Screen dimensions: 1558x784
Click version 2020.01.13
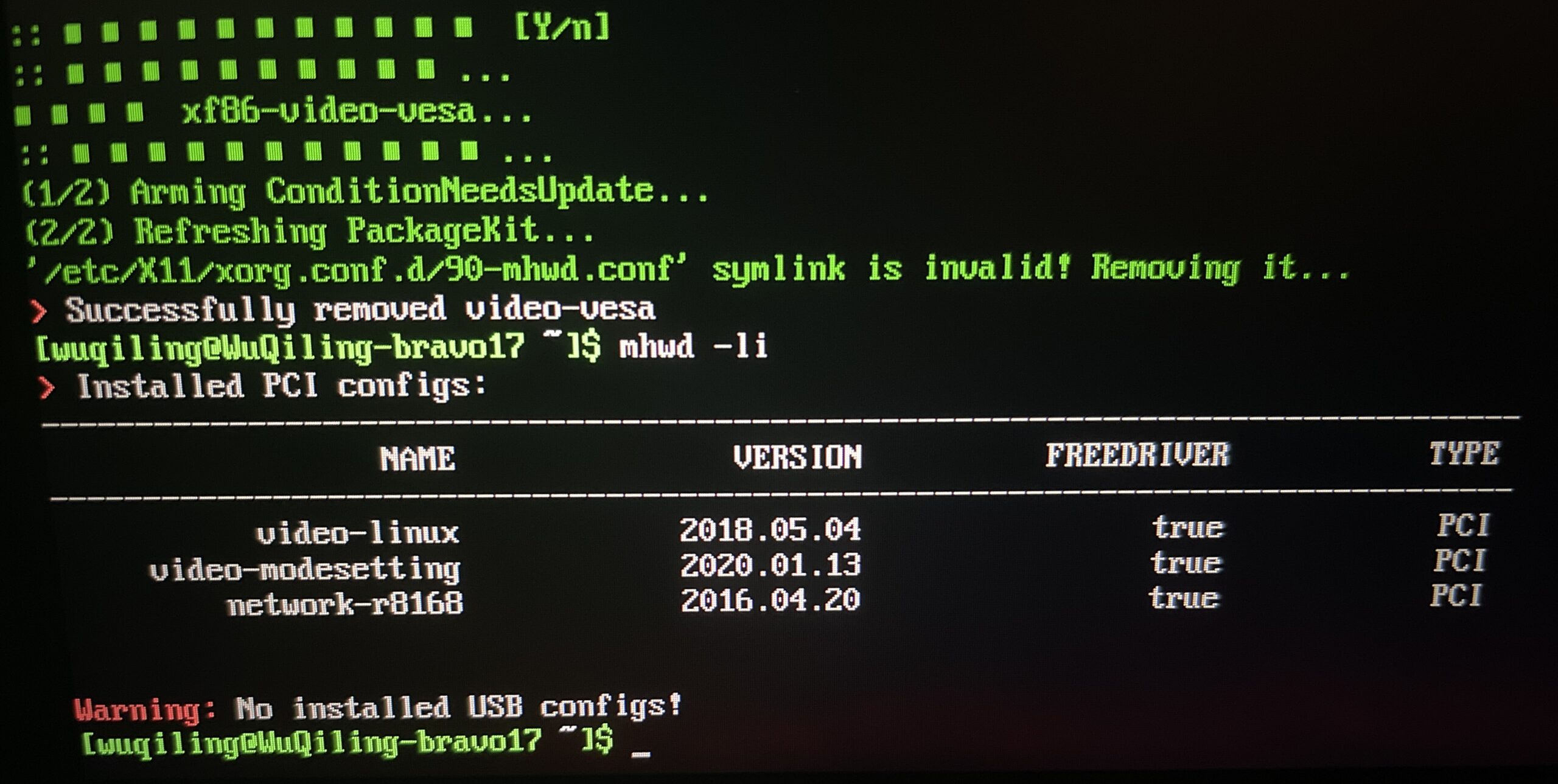tap(770, 565)
